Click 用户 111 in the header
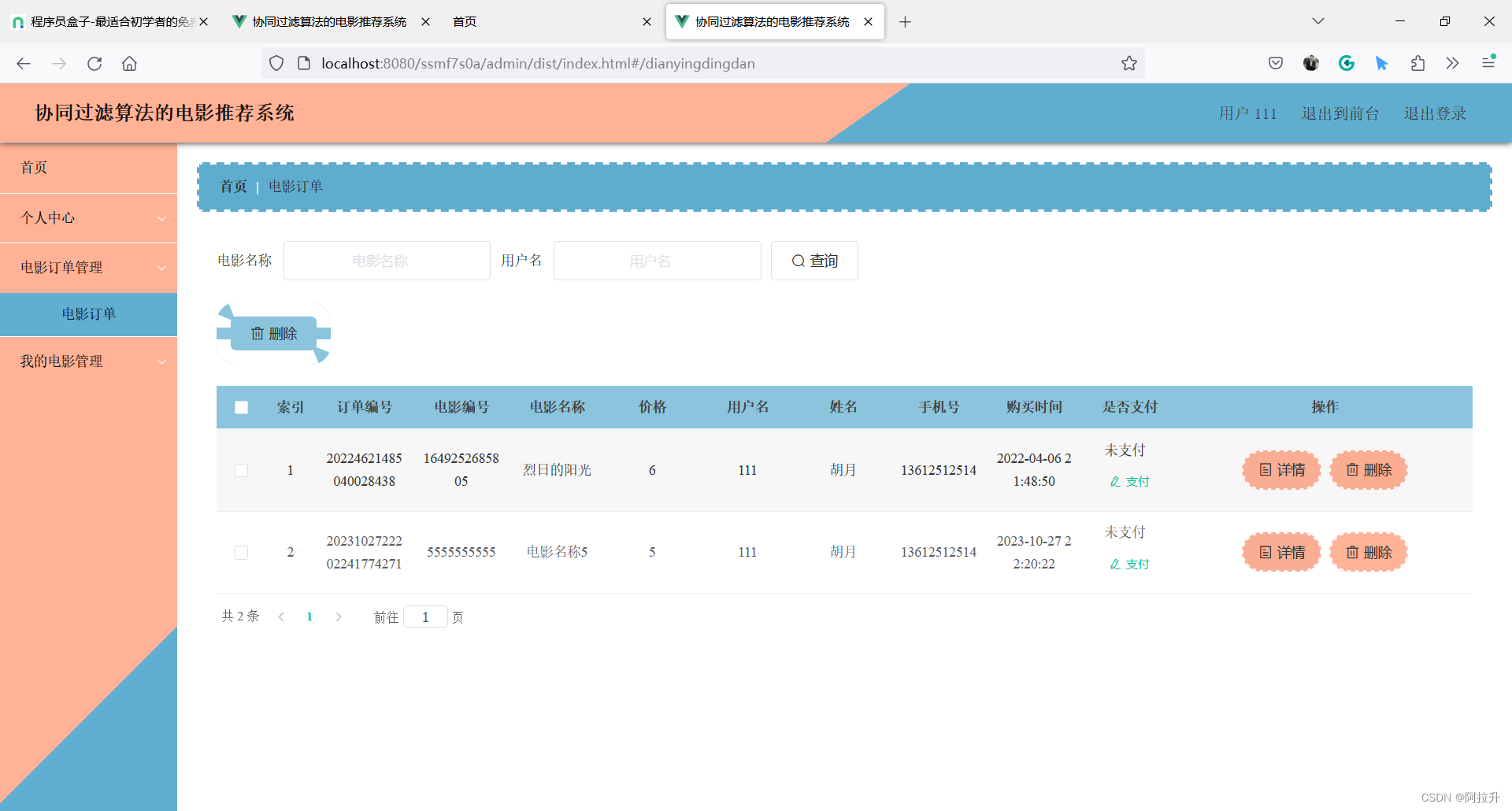The image size is (1512, 811). (1247, 113)
